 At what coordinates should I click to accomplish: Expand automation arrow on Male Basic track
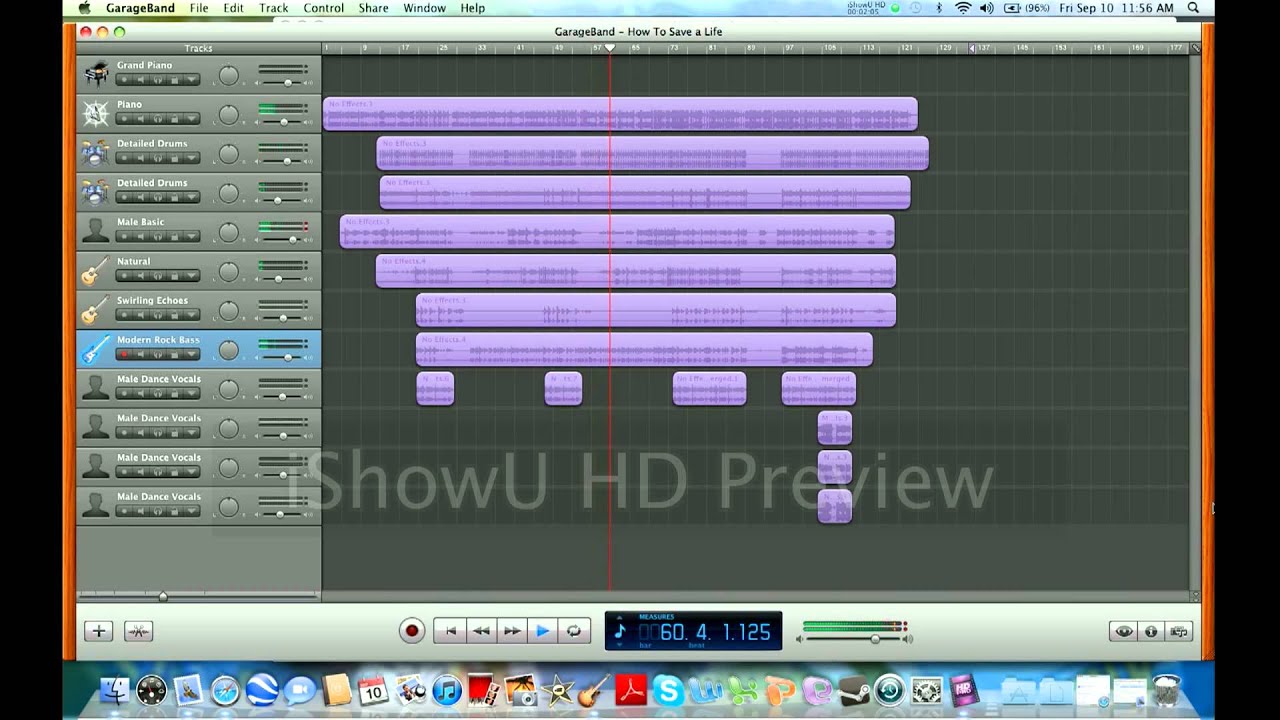click(191, 237)
